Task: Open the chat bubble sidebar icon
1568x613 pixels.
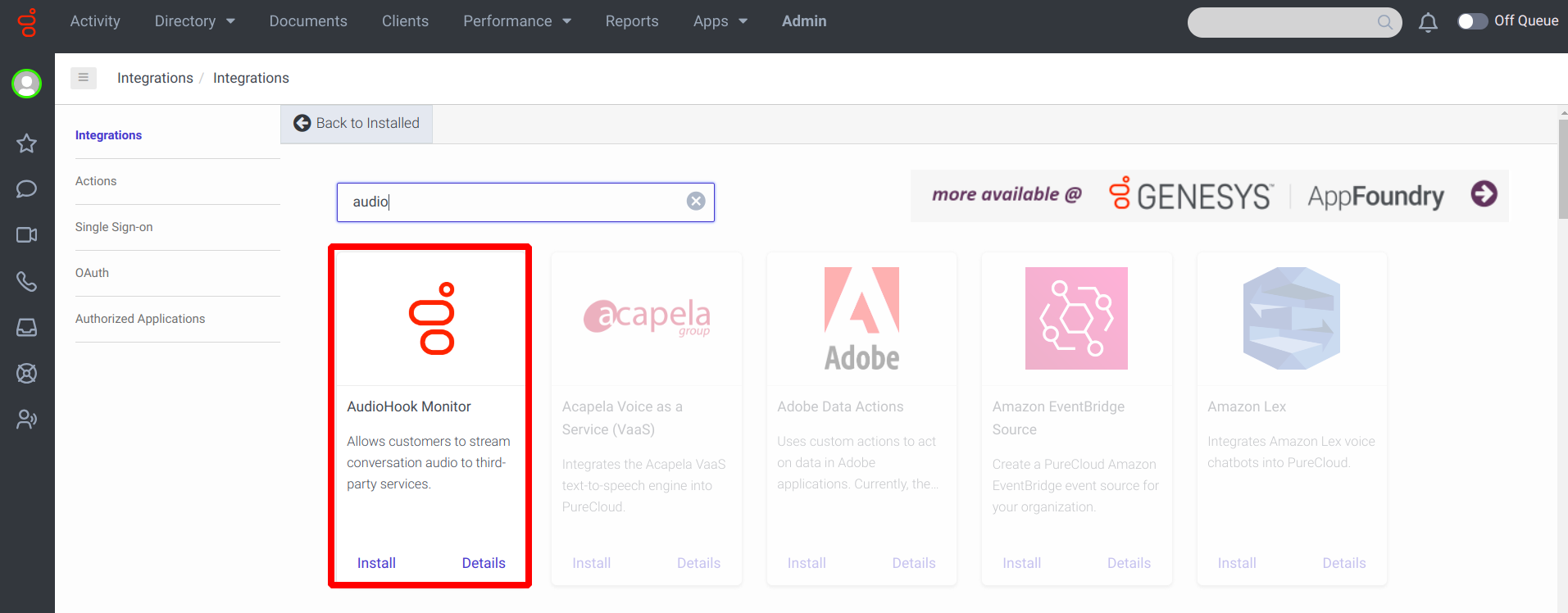Action: click(x=26, y=189)
